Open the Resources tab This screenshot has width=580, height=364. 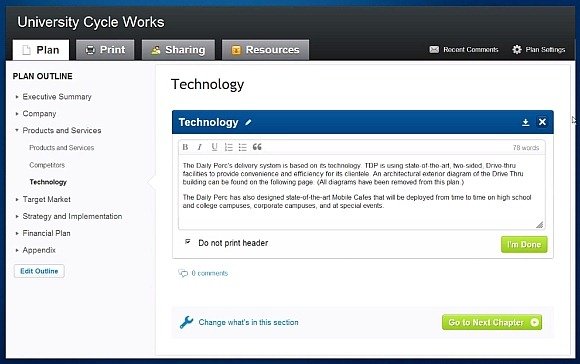pyautogui.click(x=266, y=50)
